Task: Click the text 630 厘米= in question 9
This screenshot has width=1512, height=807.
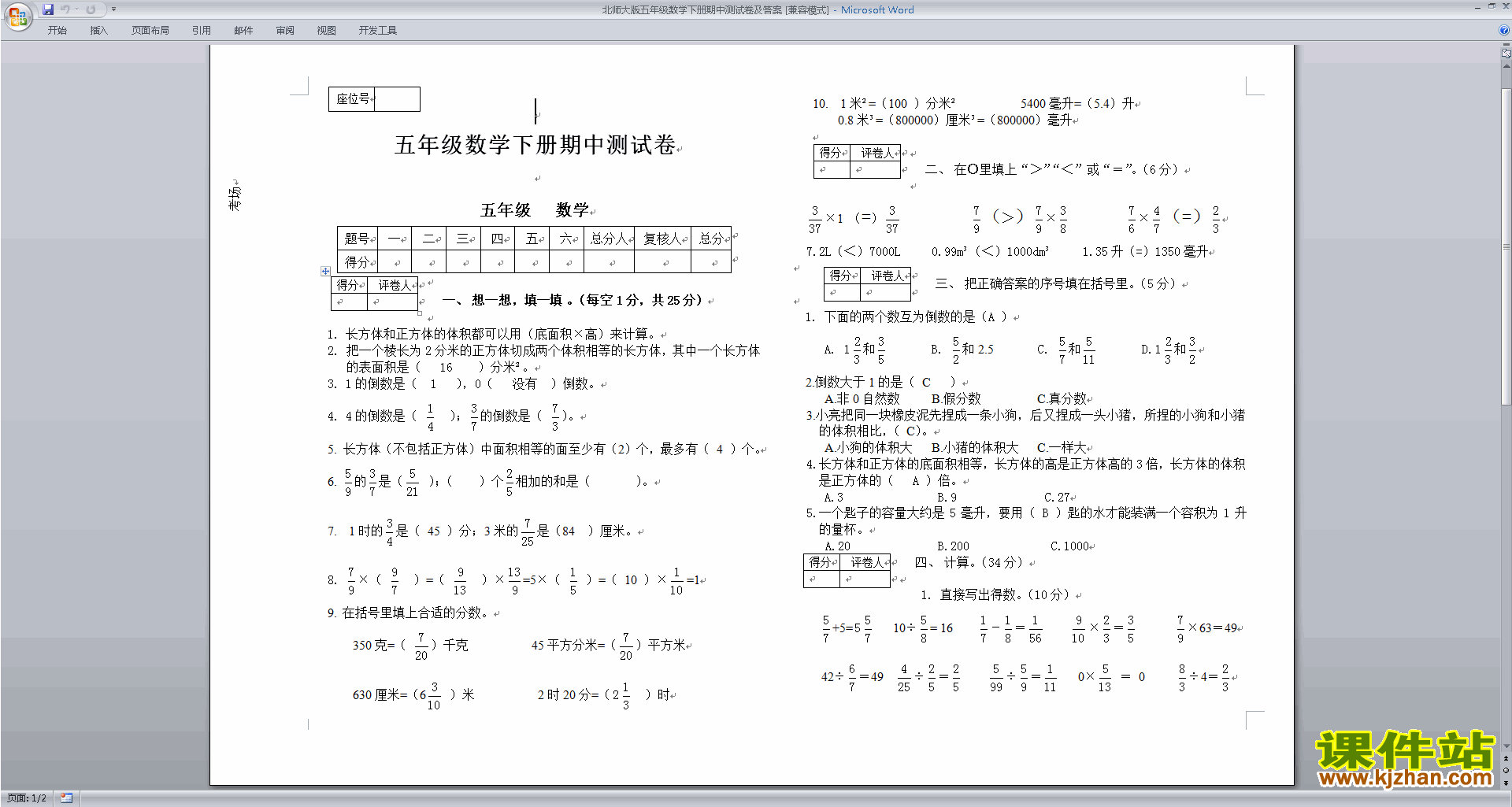Action: tap(380, 694)
